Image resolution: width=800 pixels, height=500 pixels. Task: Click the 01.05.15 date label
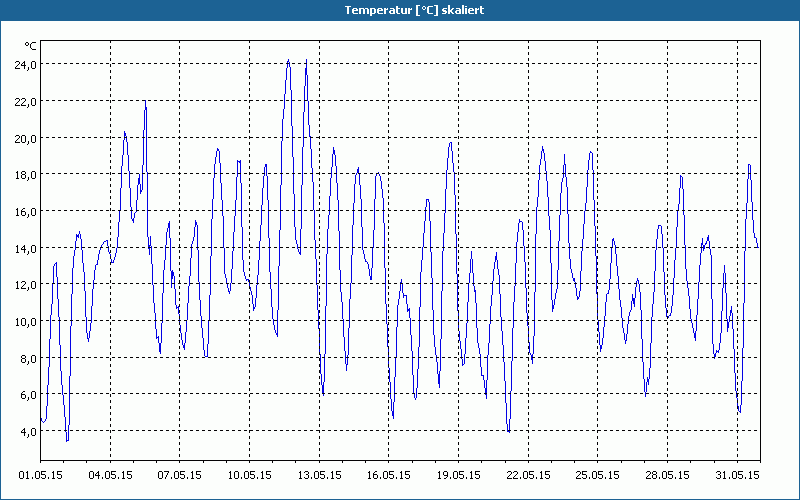coord(41,475)
